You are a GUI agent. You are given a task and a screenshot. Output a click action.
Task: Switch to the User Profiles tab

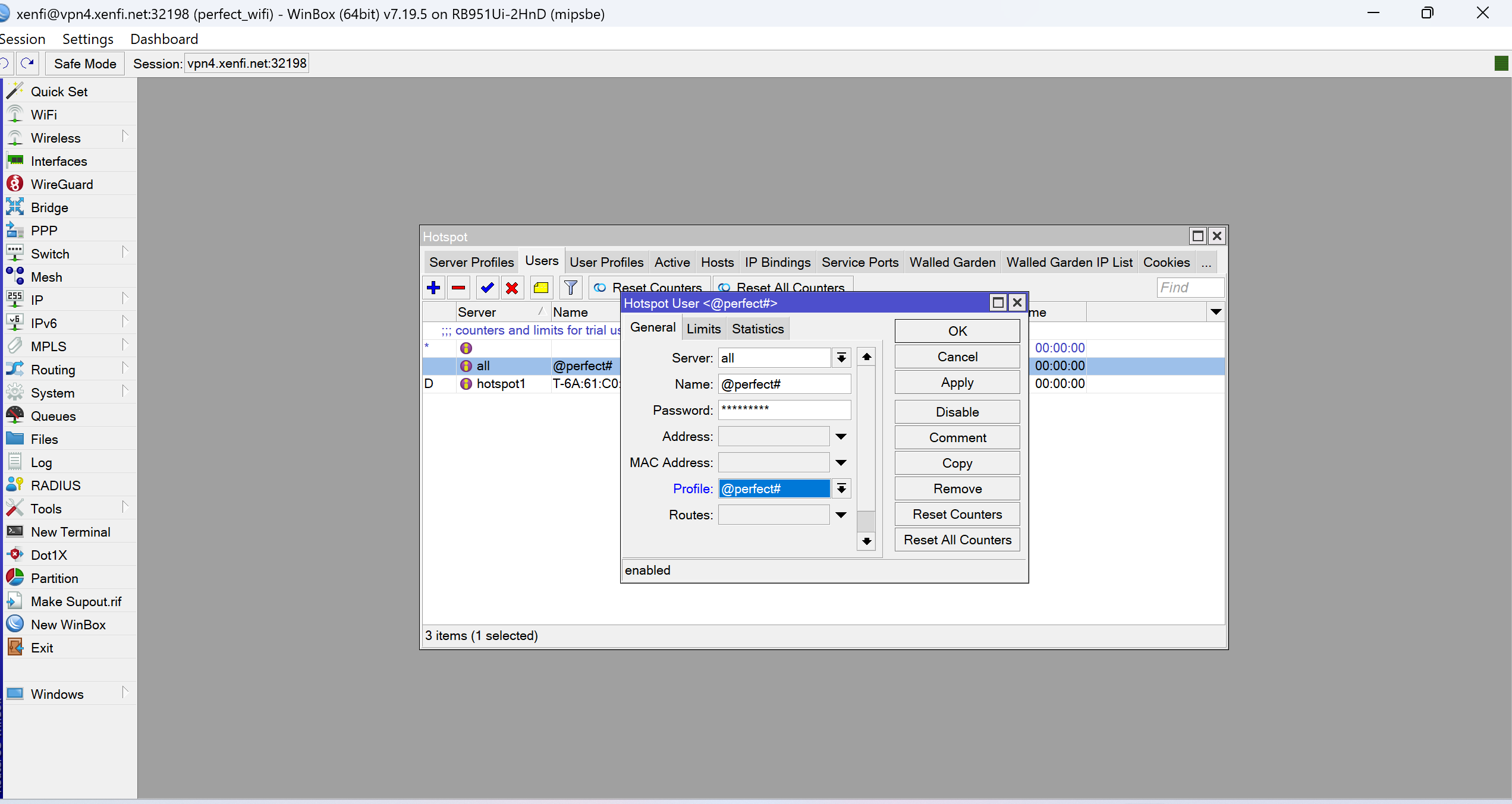(606, 262)
